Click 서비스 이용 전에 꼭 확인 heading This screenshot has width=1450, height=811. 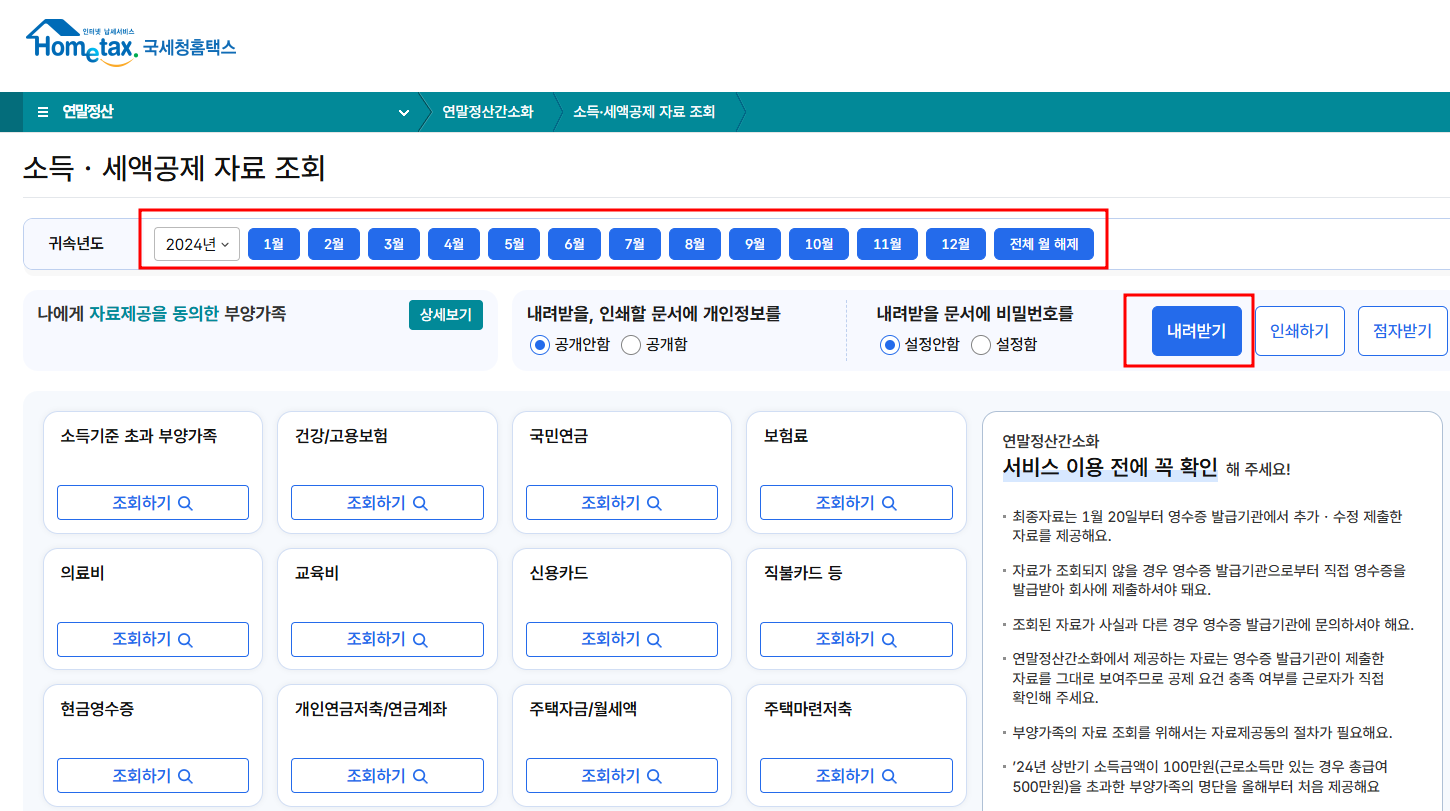click(x=1110, y=468)
